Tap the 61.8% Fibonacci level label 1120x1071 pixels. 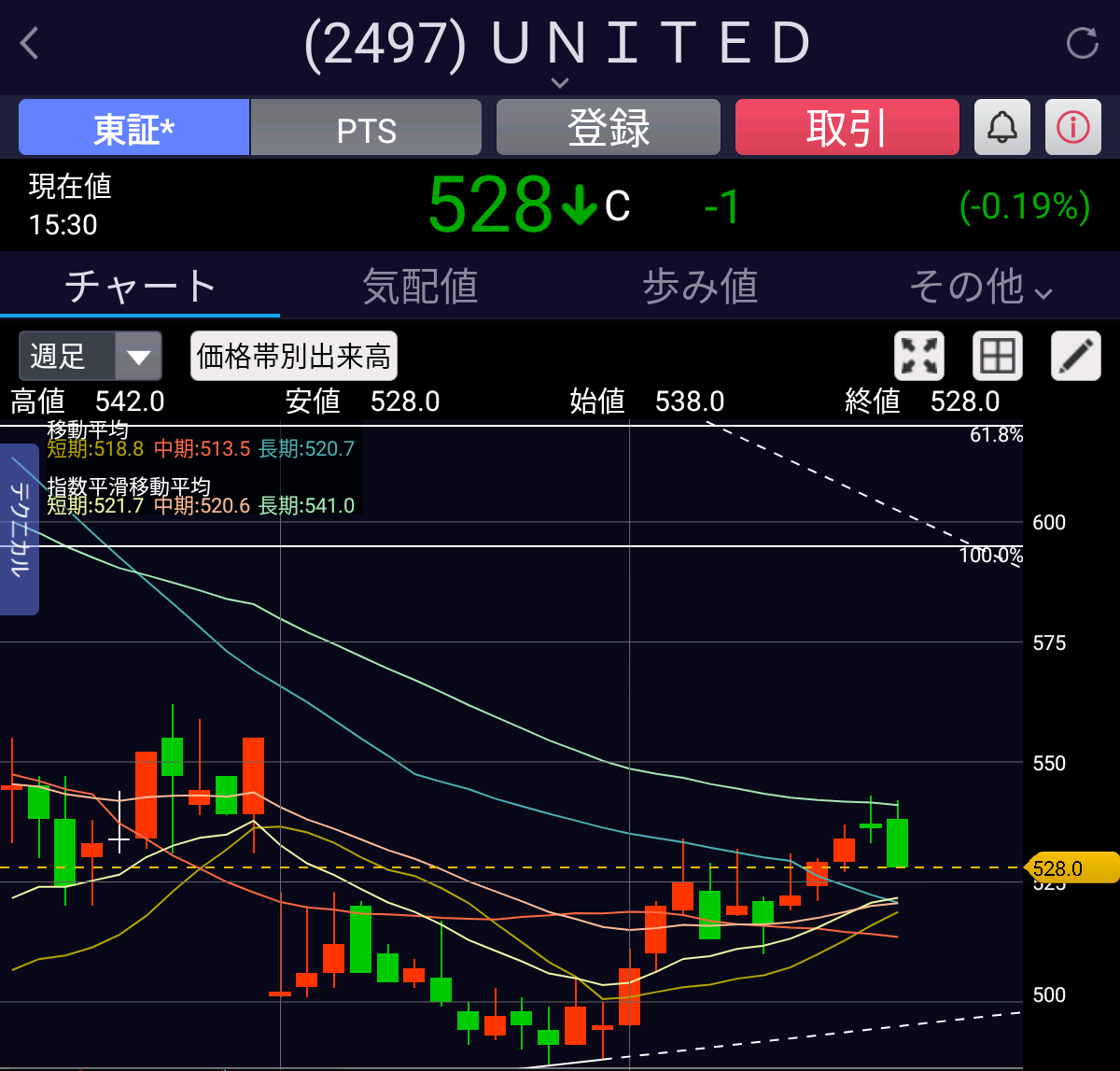(996, 435)
